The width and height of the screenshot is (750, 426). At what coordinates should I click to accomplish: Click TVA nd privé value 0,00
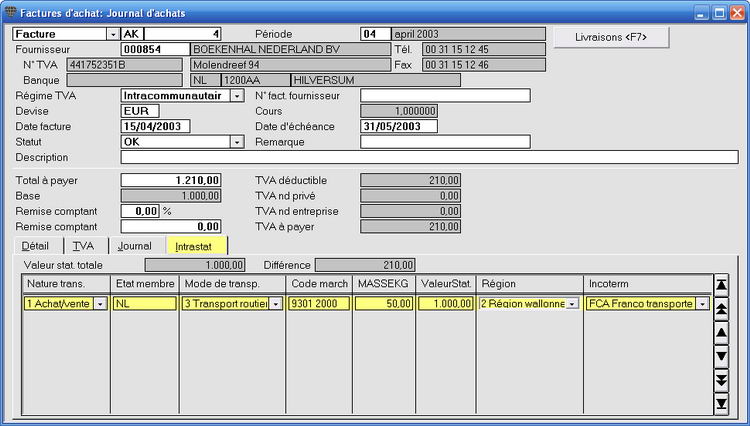(x=410, y=196)
